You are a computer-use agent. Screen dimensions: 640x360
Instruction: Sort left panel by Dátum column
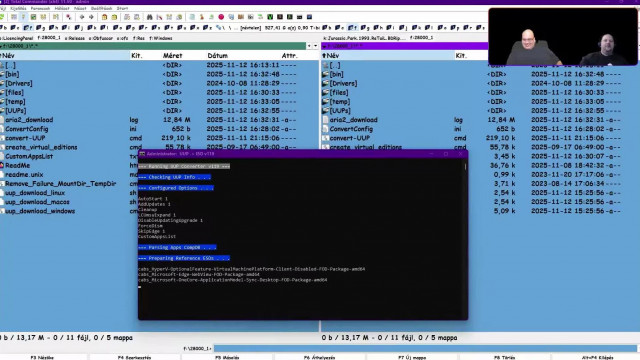(x=218, y=55)
